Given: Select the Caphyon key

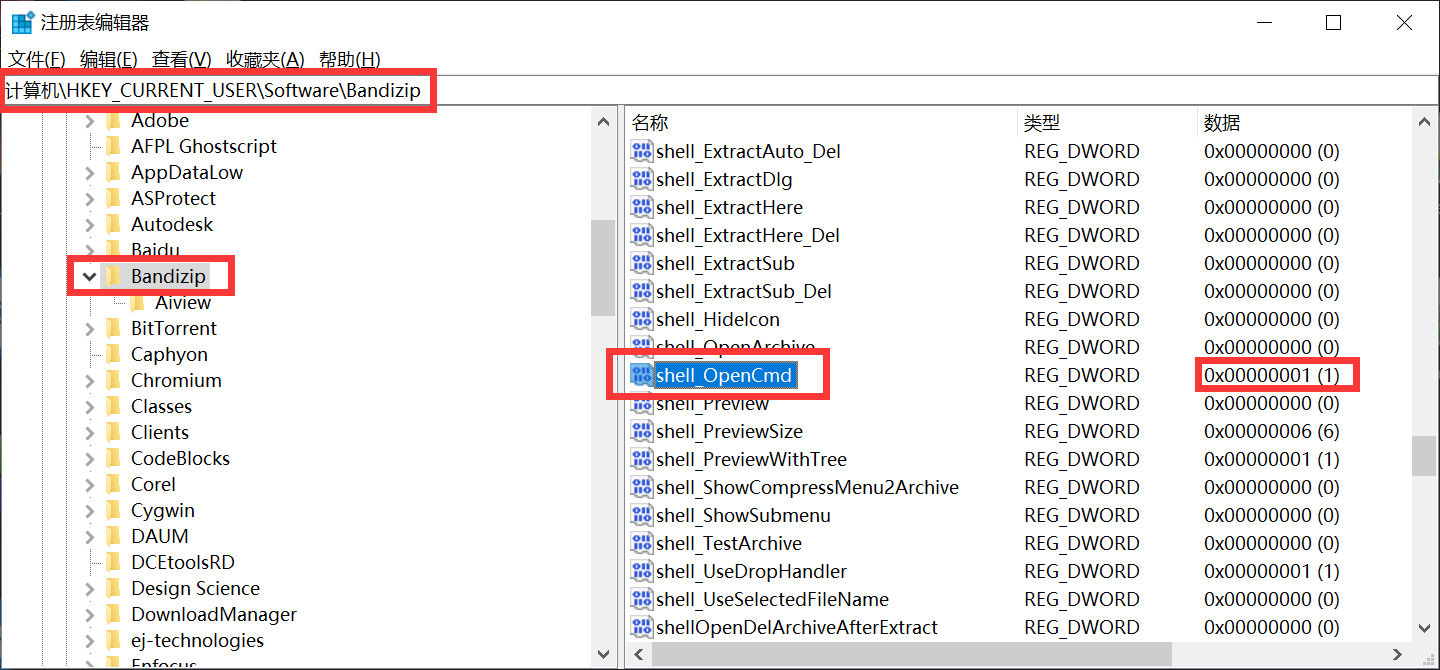Looking at the screenshot, I should point(169,355).
